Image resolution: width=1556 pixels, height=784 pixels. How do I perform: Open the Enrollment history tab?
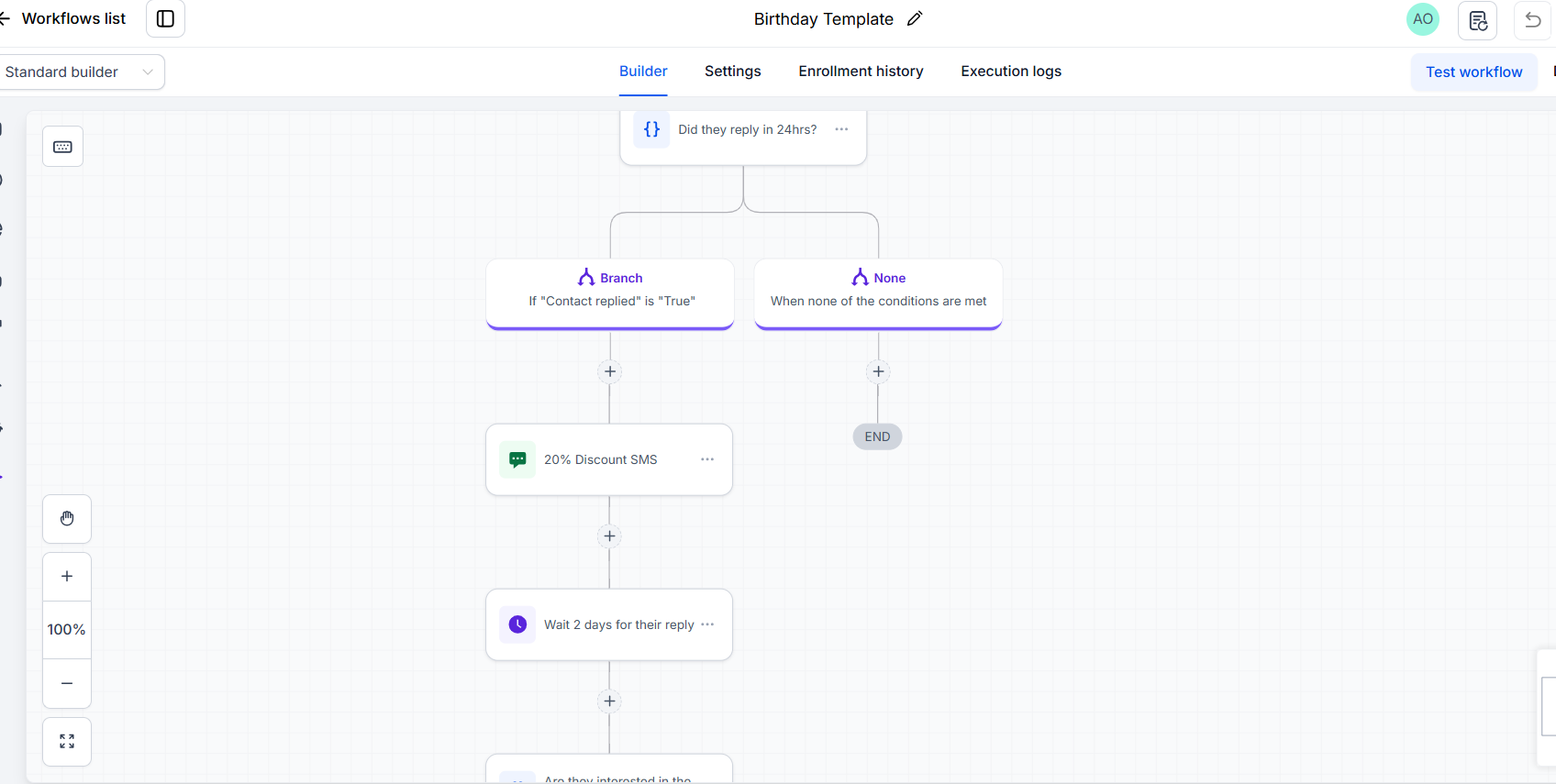pyautogui.click(x=861, y=72)
